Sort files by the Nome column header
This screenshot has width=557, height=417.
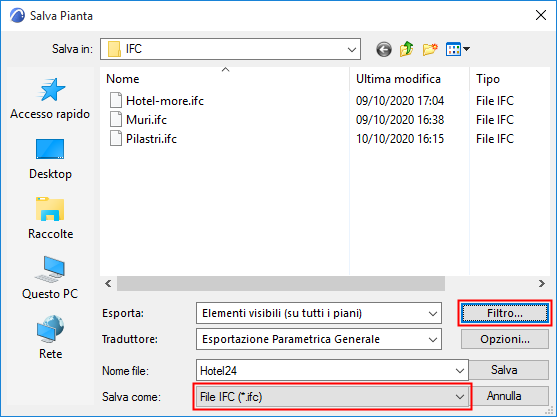click(225, 79)
